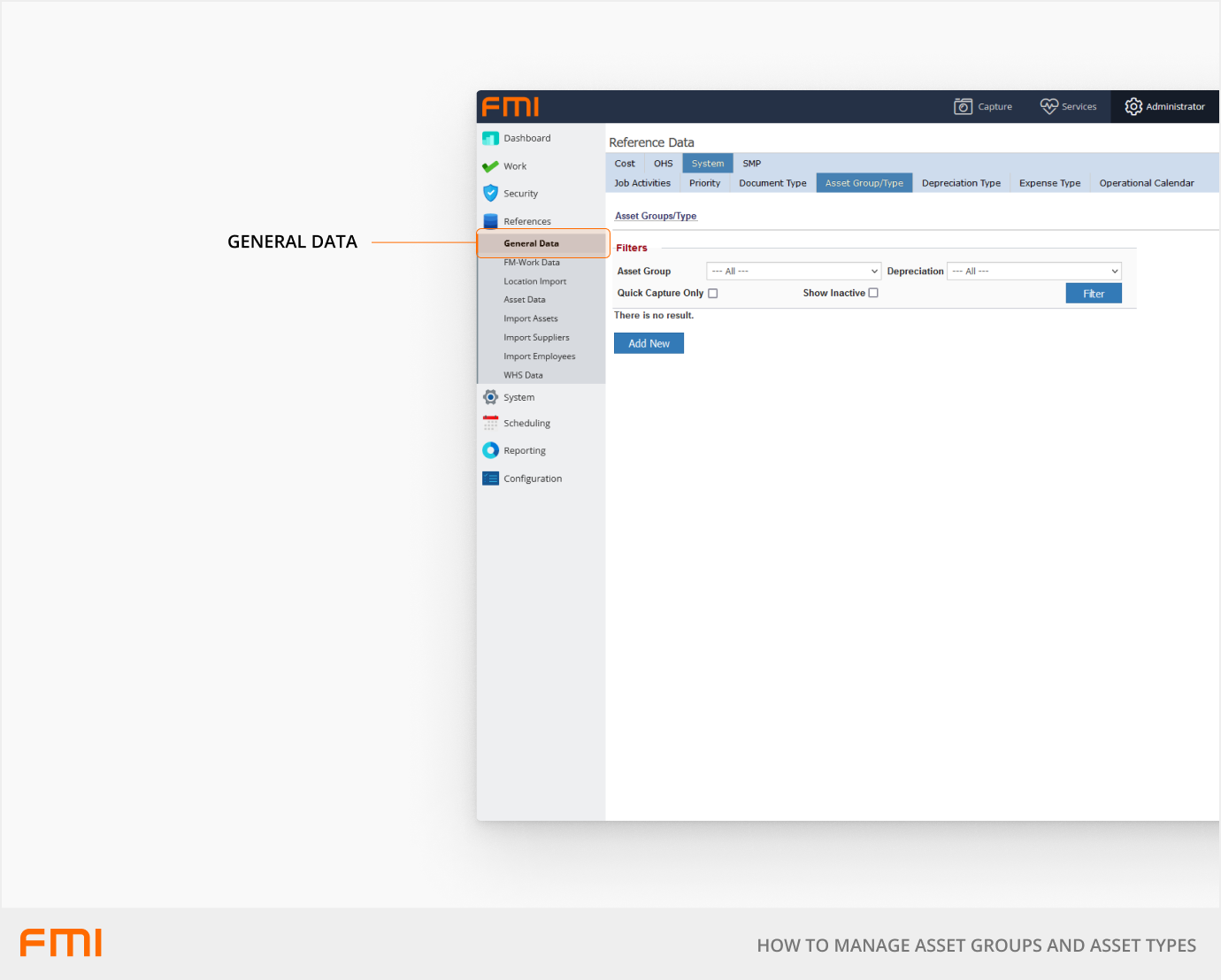Click the References database icon
1221x980 pixels.
tap(490, 221)
